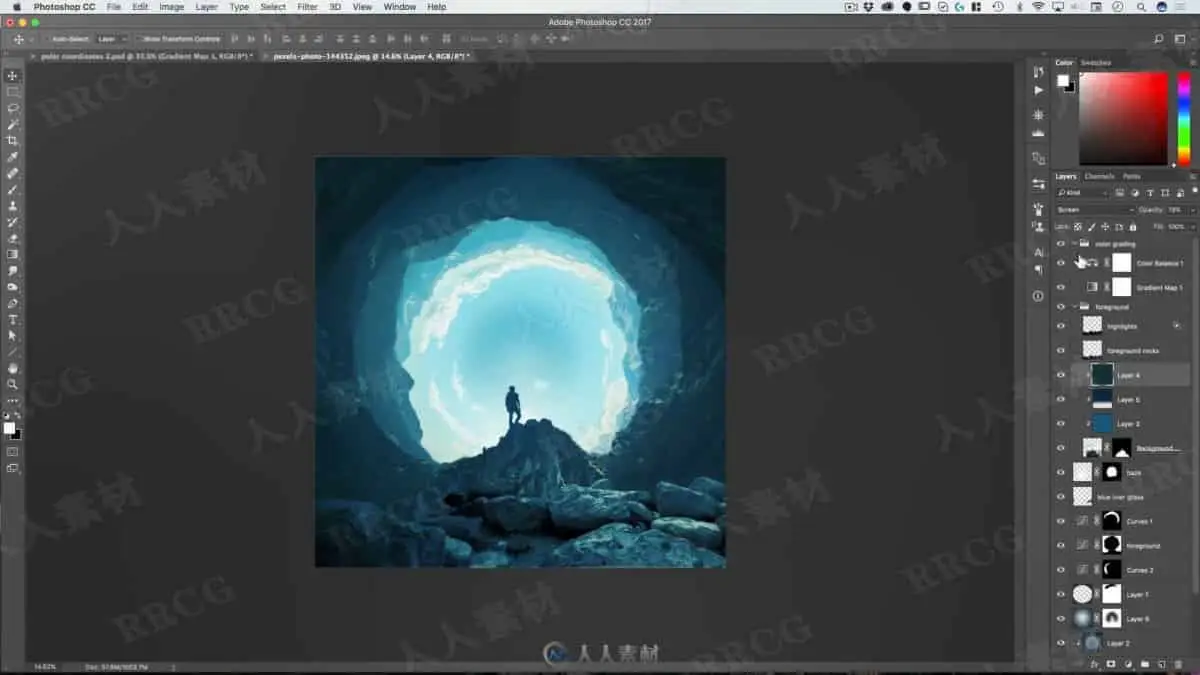Hide the Curves 1 adjustment layer
Viewport: 1200px width, 675px height.
[1061, 521]
